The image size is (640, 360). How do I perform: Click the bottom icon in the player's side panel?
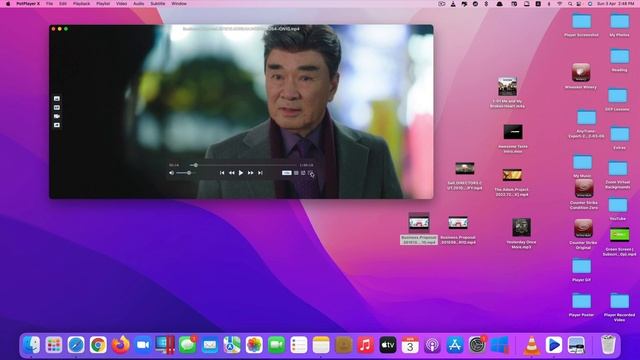[x=57, y=125]
